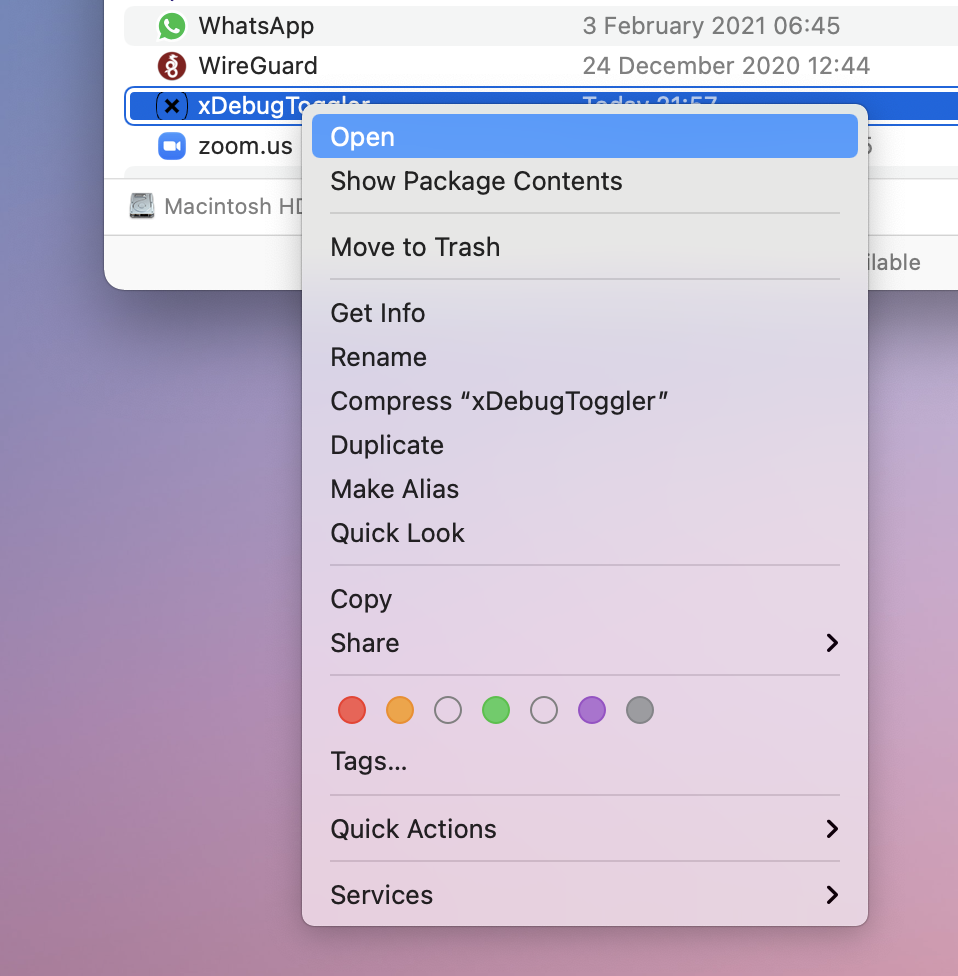958x976 pixels.
Task: Expand the Services submenu arrow
Action: click(832, 895)
